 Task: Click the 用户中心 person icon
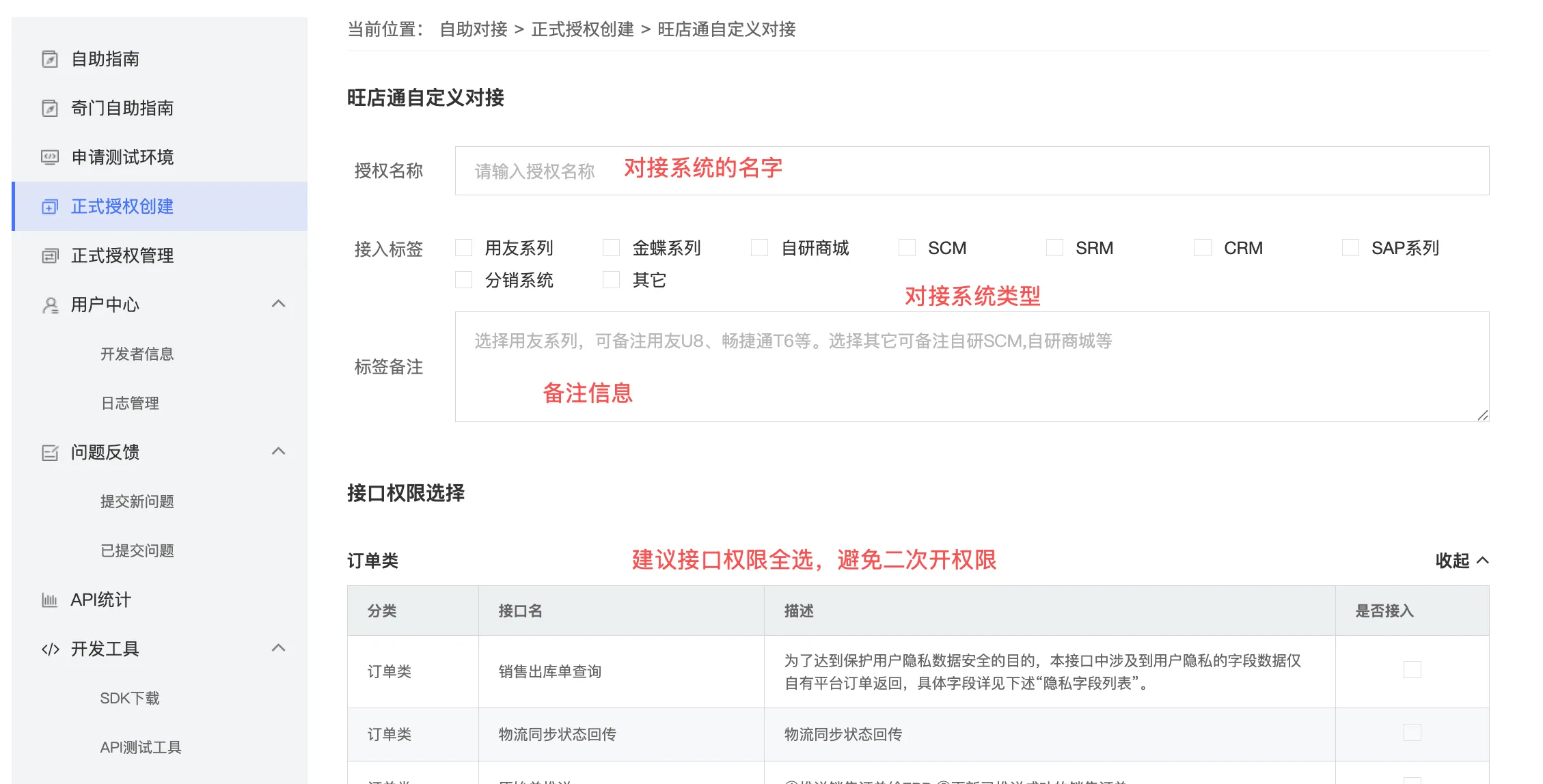(50, 305)
